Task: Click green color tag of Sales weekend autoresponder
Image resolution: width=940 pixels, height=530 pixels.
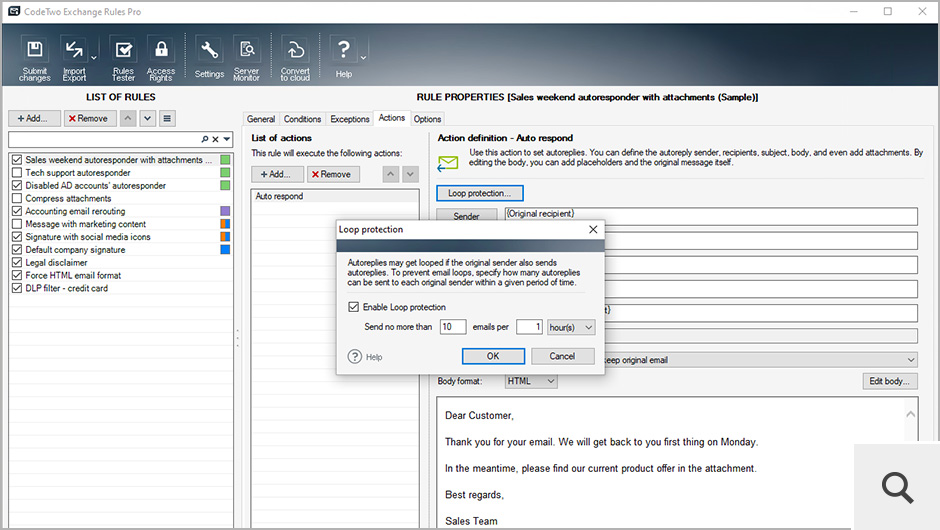Action: pos(225,160)
